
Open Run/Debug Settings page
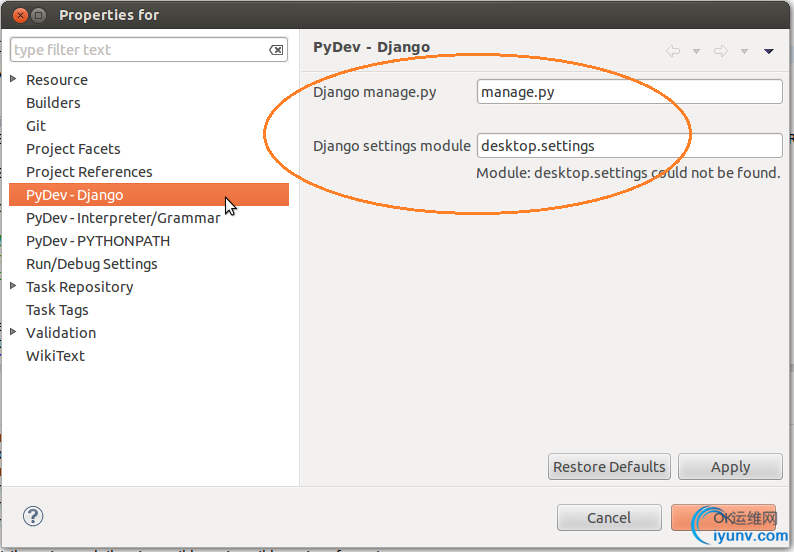click(x=92, y=264)
